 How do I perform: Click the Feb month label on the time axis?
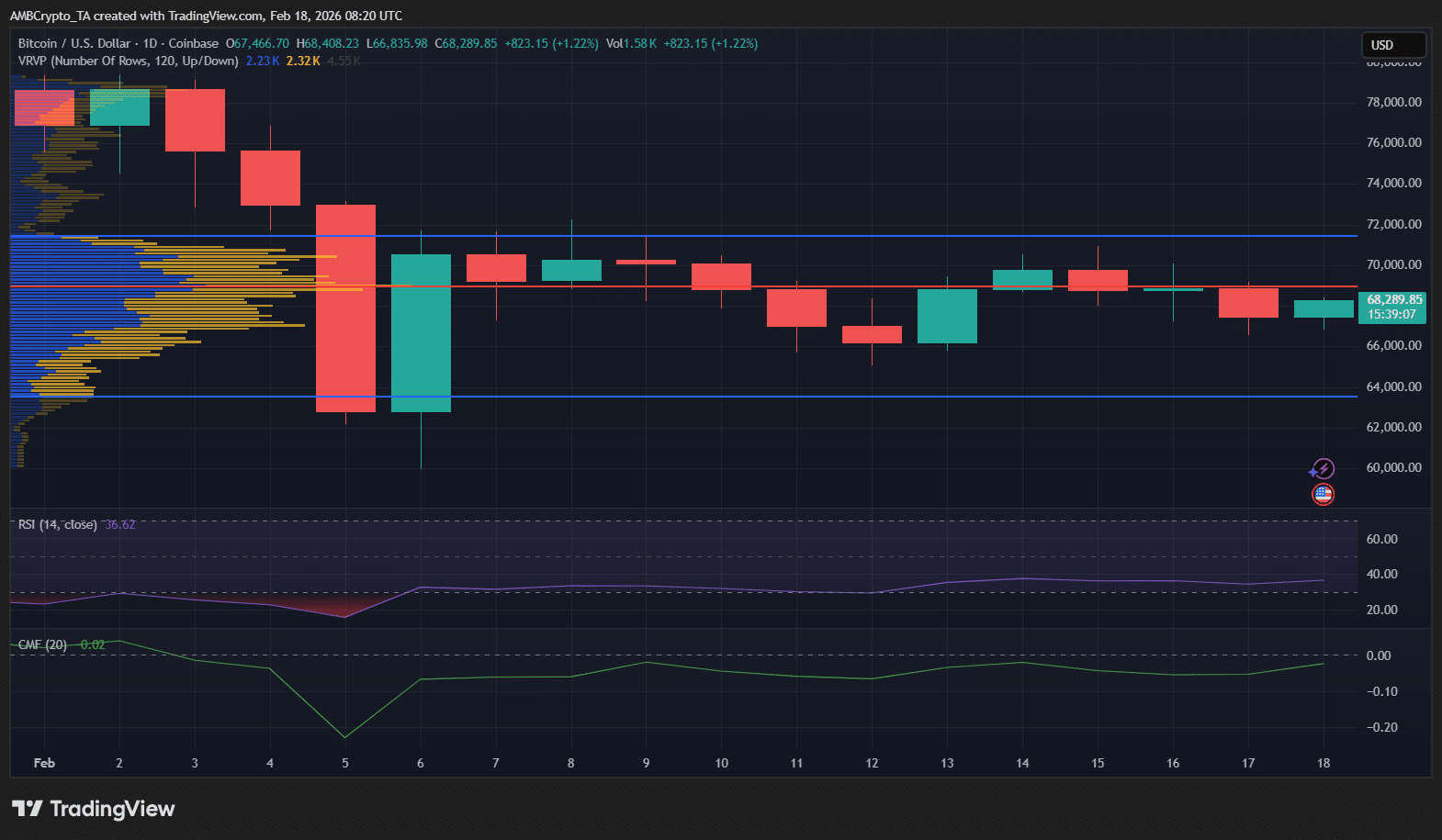[44, 763]
